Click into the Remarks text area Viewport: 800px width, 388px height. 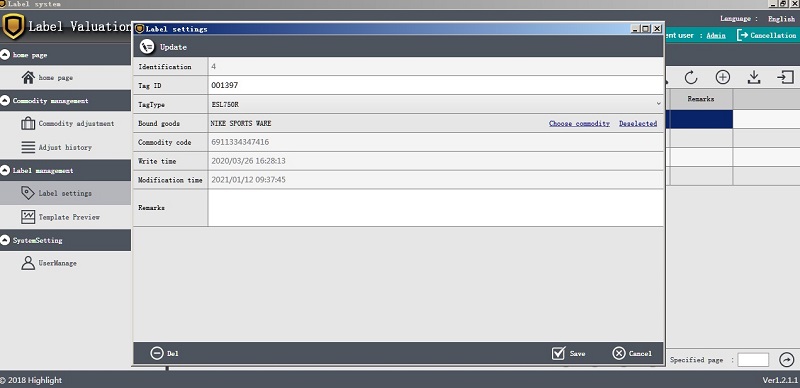[x=435, y=208]
